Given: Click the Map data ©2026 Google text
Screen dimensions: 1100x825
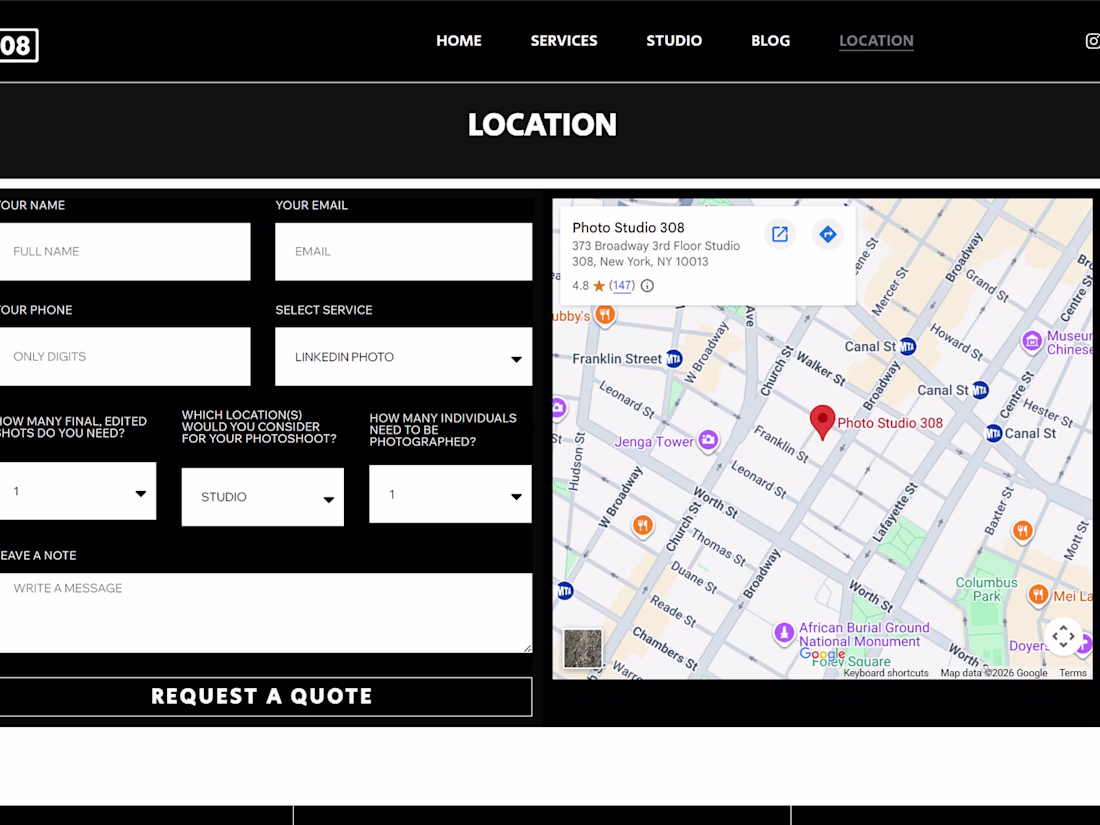Looking at the screenshot, I should pos(993,673).
